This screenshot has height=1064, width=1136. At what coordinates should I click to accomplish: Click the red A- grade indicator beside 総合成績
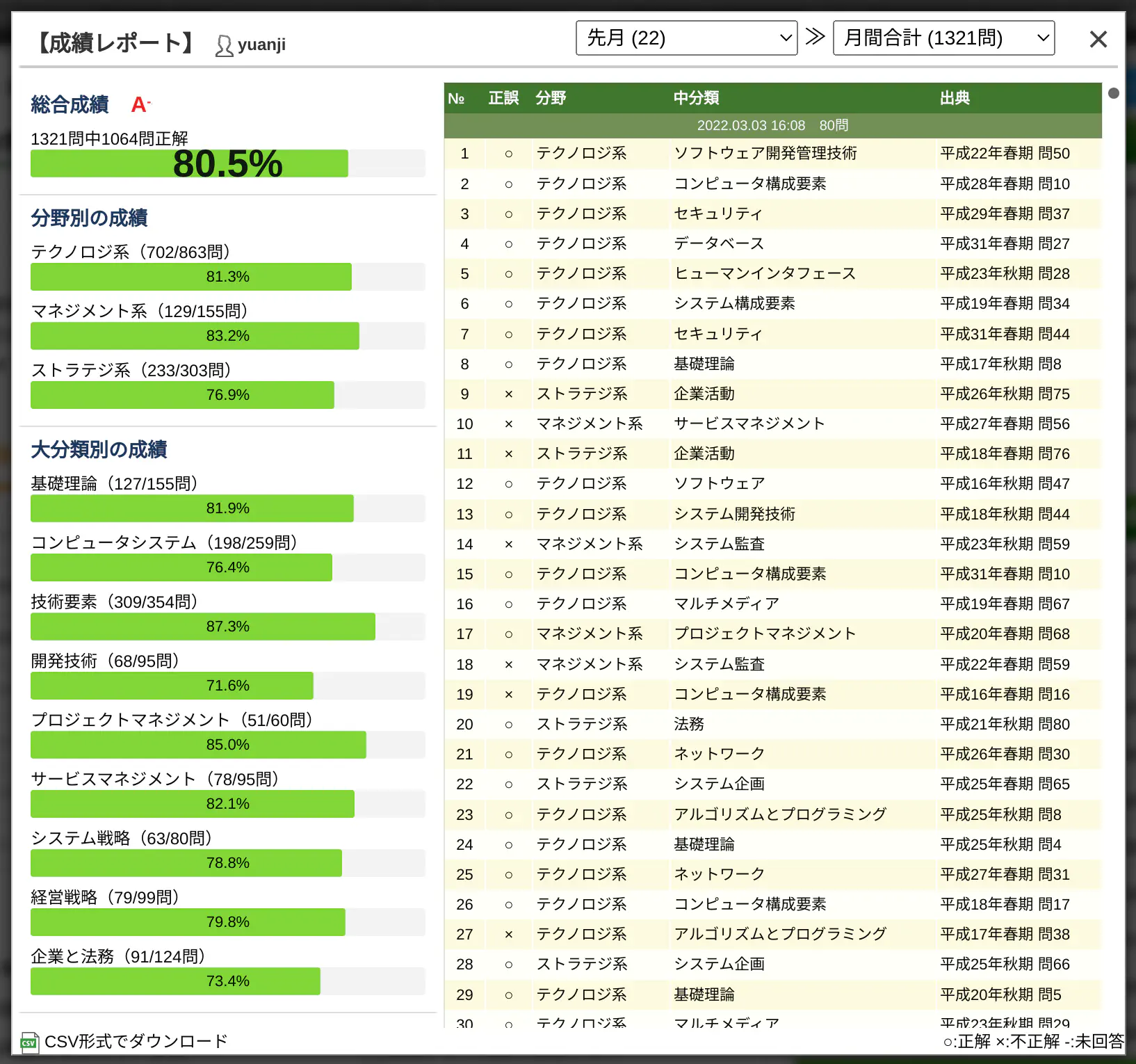point(140,104)
